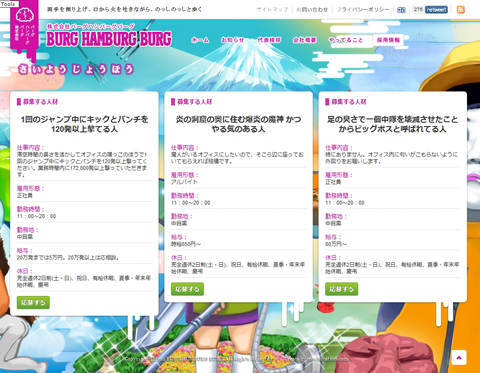Open the プライバシーポリシー link
This screenshot has height=373, width=480.
(x=363, y=10)
